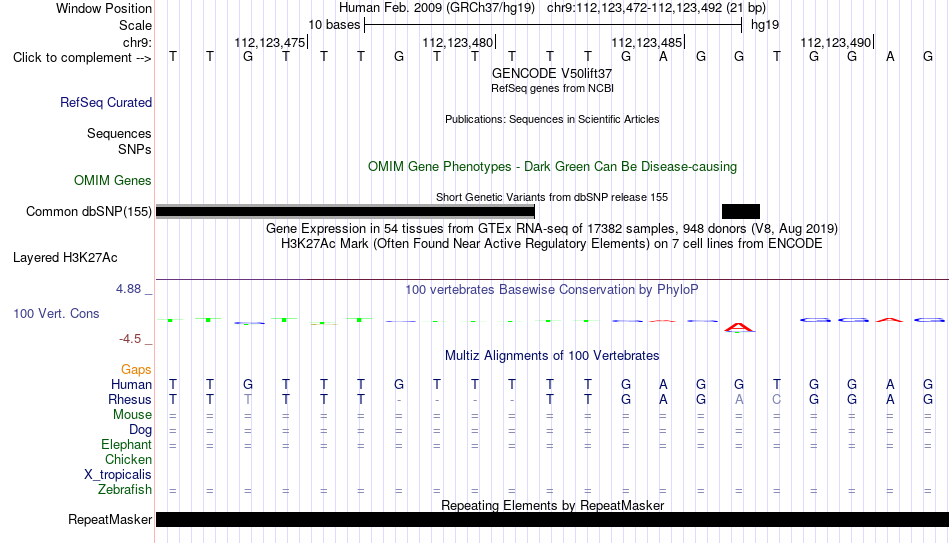This screenshot has width=950, height=543.
Task: Click the SNPs label on left
Action: click(x=135, y=149)
